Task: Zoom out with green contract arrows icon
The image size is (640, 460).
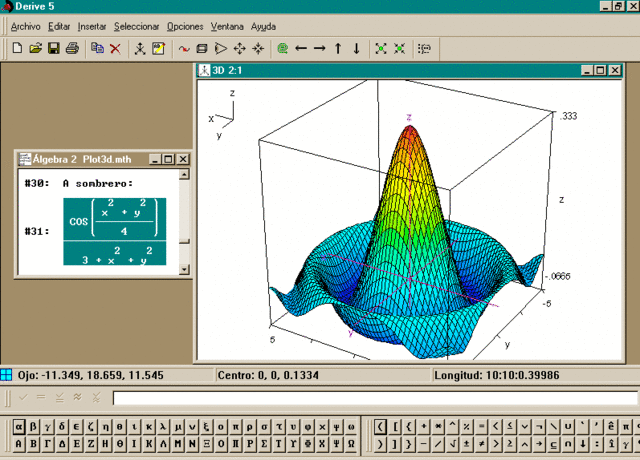Action: (x=400, y=49)
